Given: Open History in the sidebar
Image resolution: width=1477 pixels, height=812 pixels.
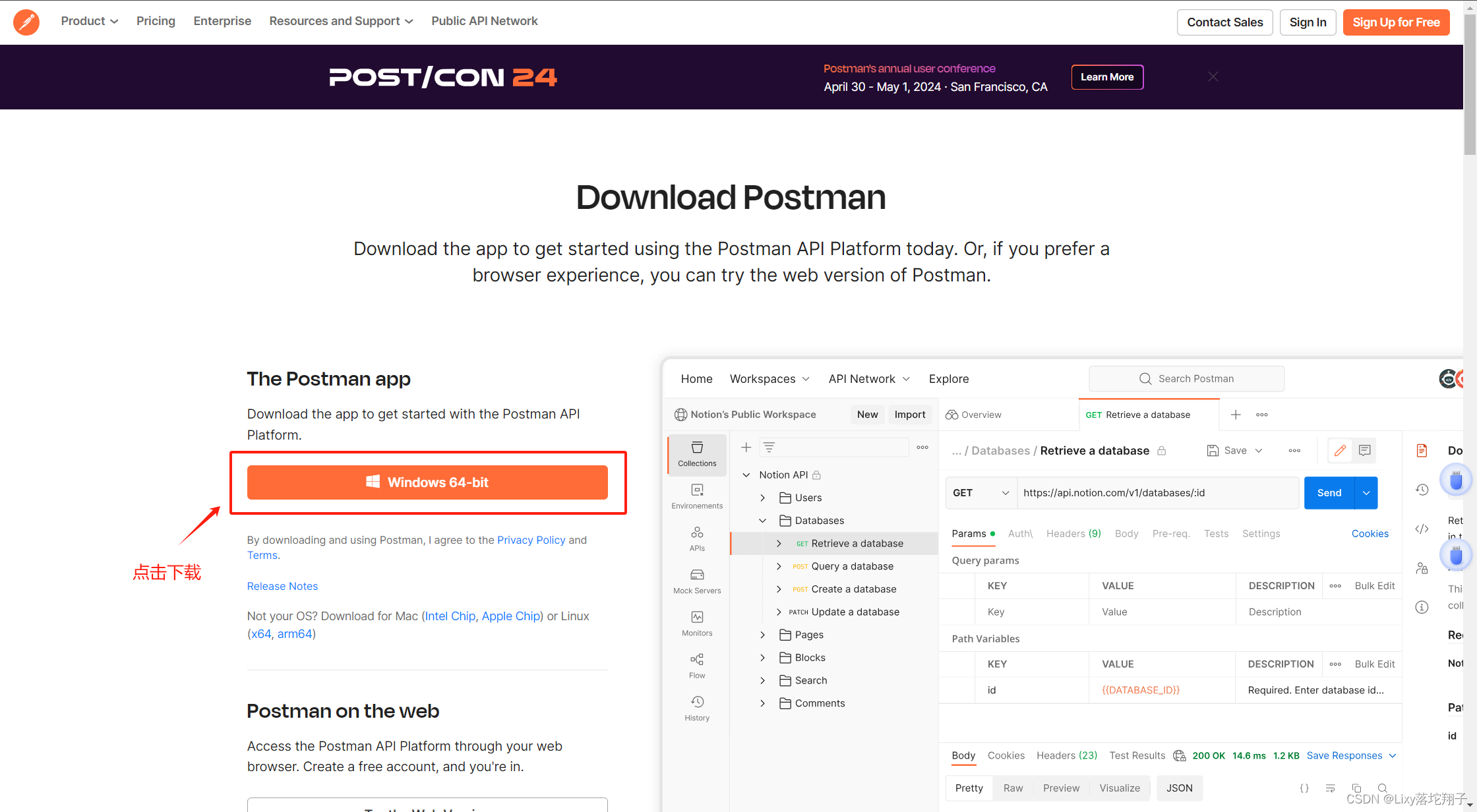Looking at the screenshot, I should click(697, 709).
